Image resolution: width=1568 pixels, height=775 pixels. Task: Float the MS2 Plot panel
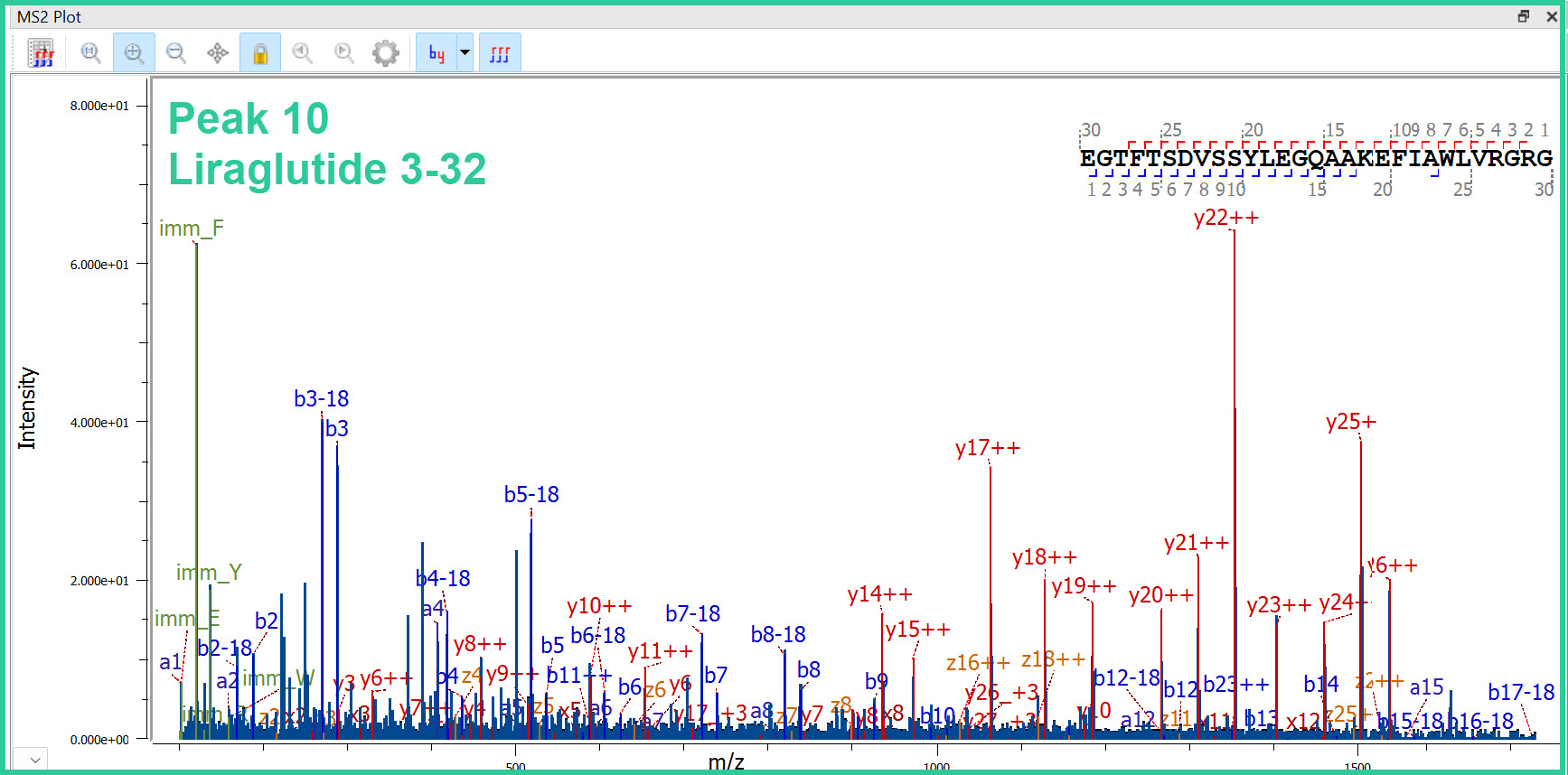pos(1524,16)
